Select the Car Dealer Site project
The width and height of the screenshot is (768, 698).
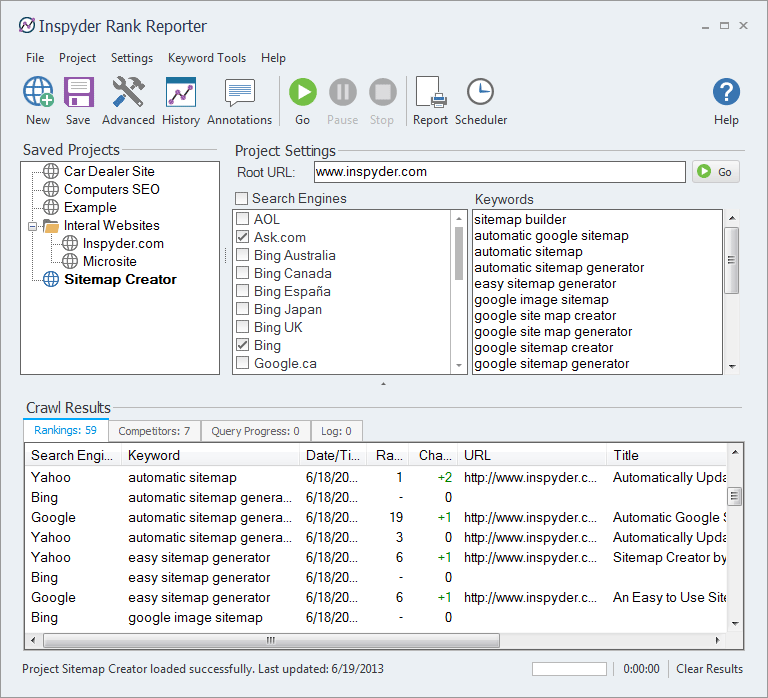(109, 171)
